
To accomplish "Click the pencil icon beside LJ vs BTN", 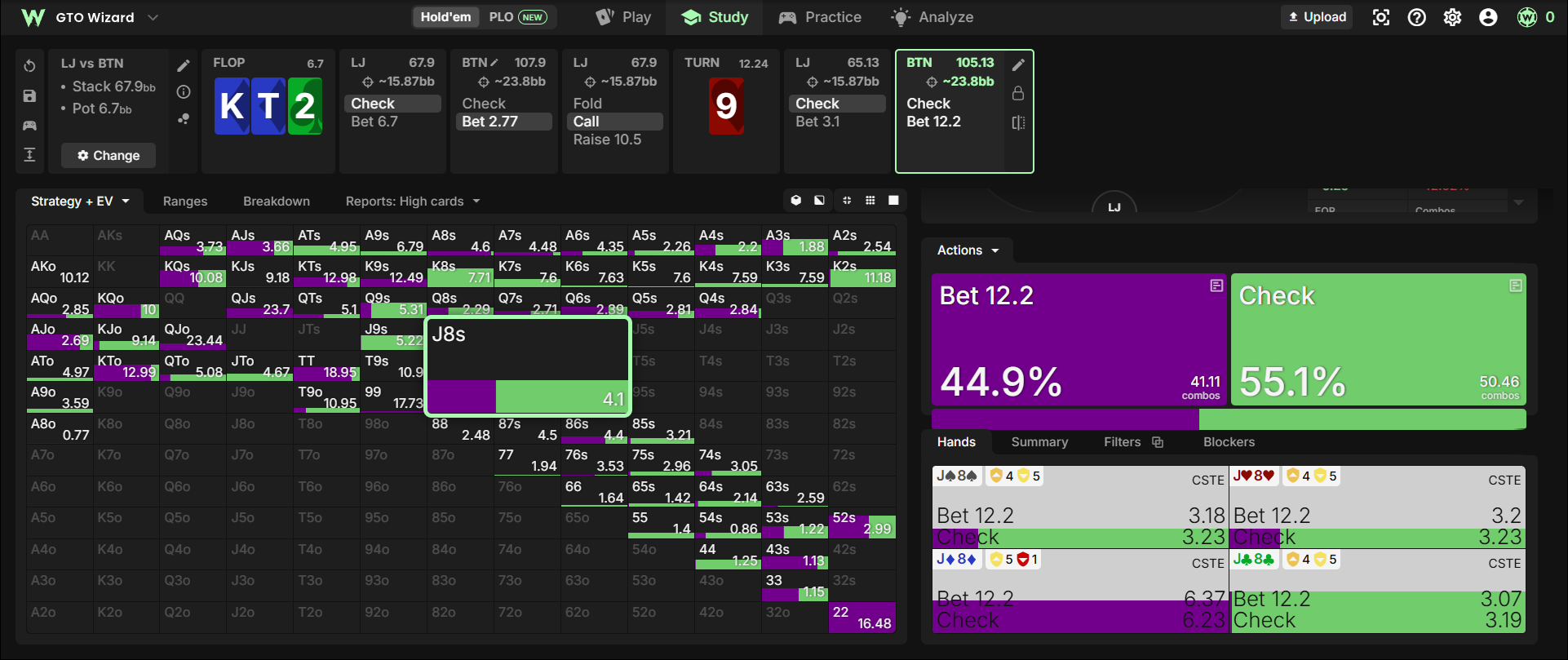I will 184,65.
